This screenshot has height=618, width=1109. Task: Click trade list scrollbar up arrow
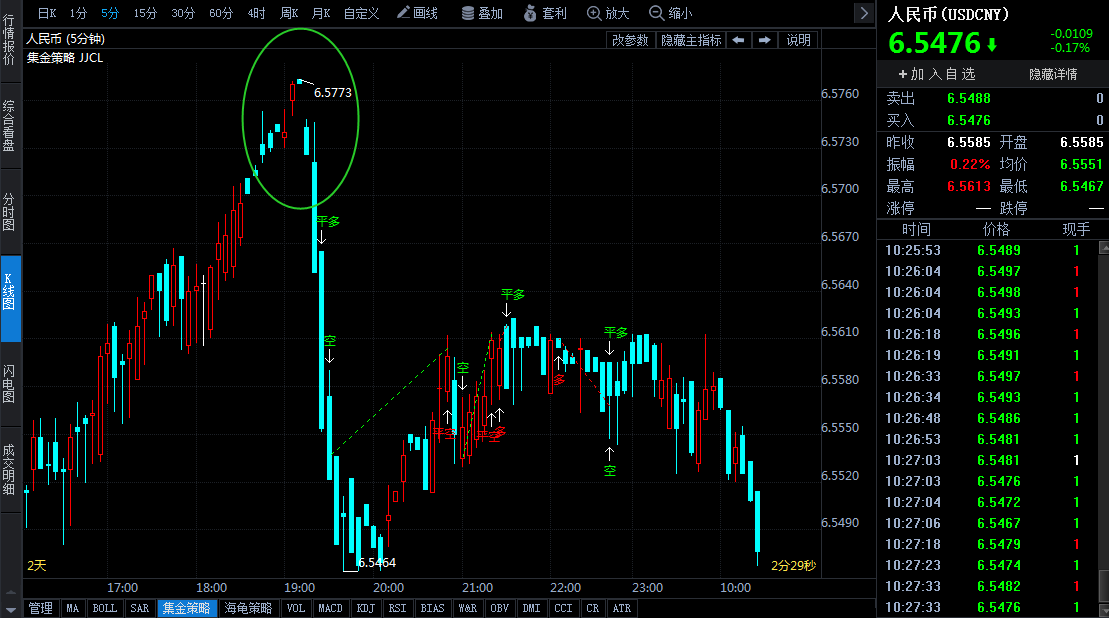[x=1104, y=247]
